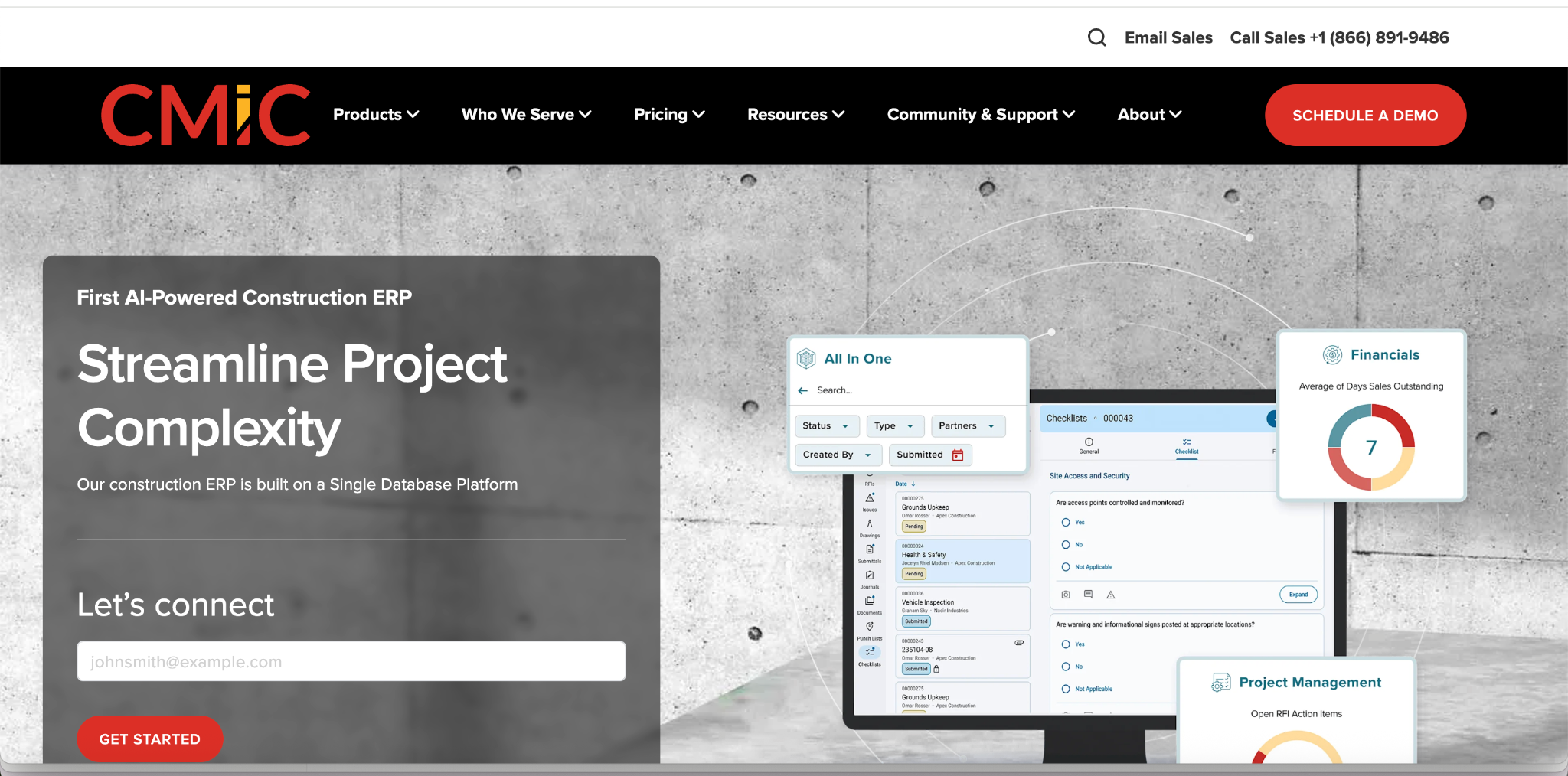Open Submittals in the mockup sidebar
This screenshot has height=776, width=1568.
coord(870,553)
